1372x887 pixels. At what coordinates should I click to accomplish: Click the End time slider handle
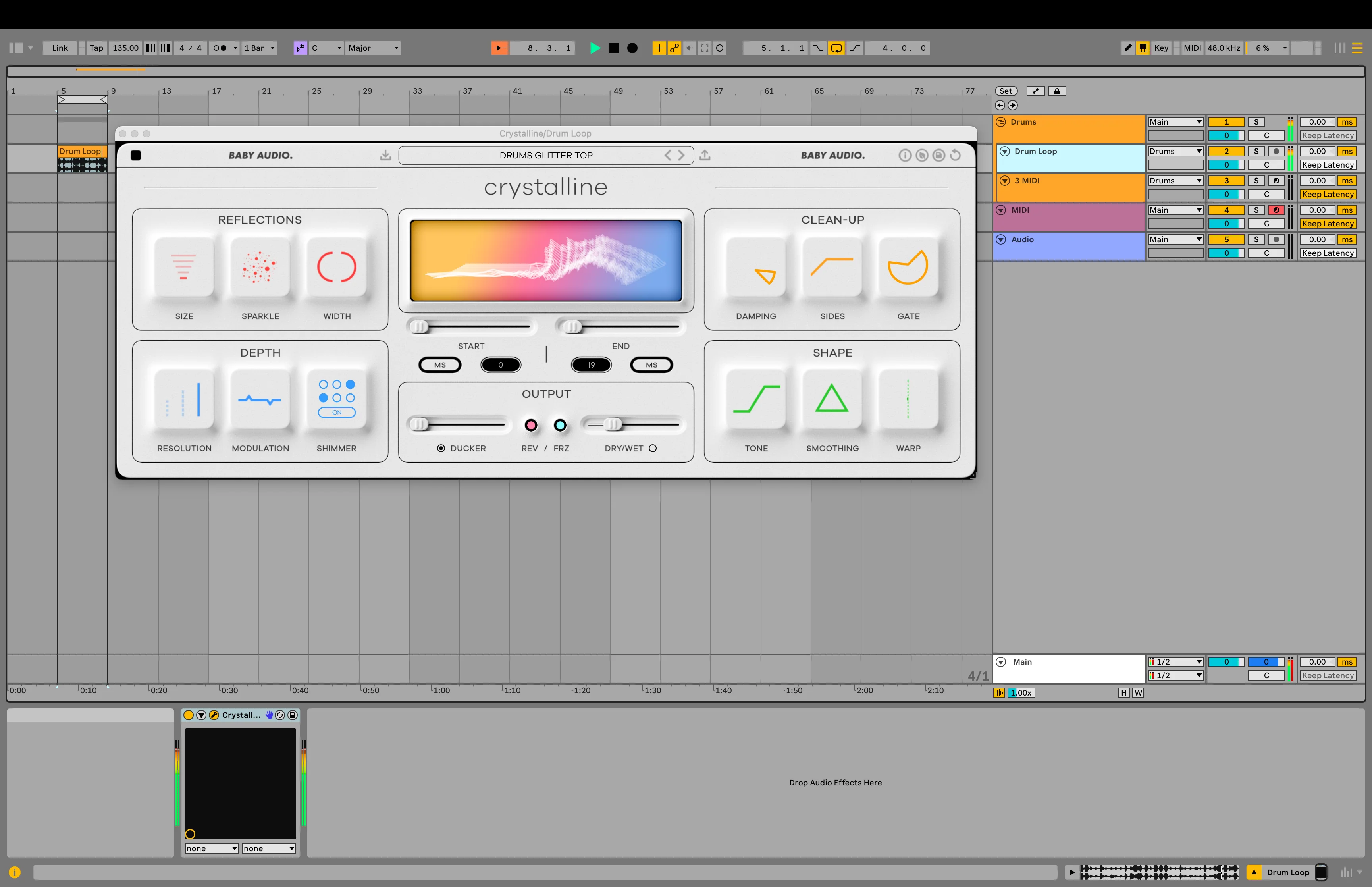click(573, 327)
